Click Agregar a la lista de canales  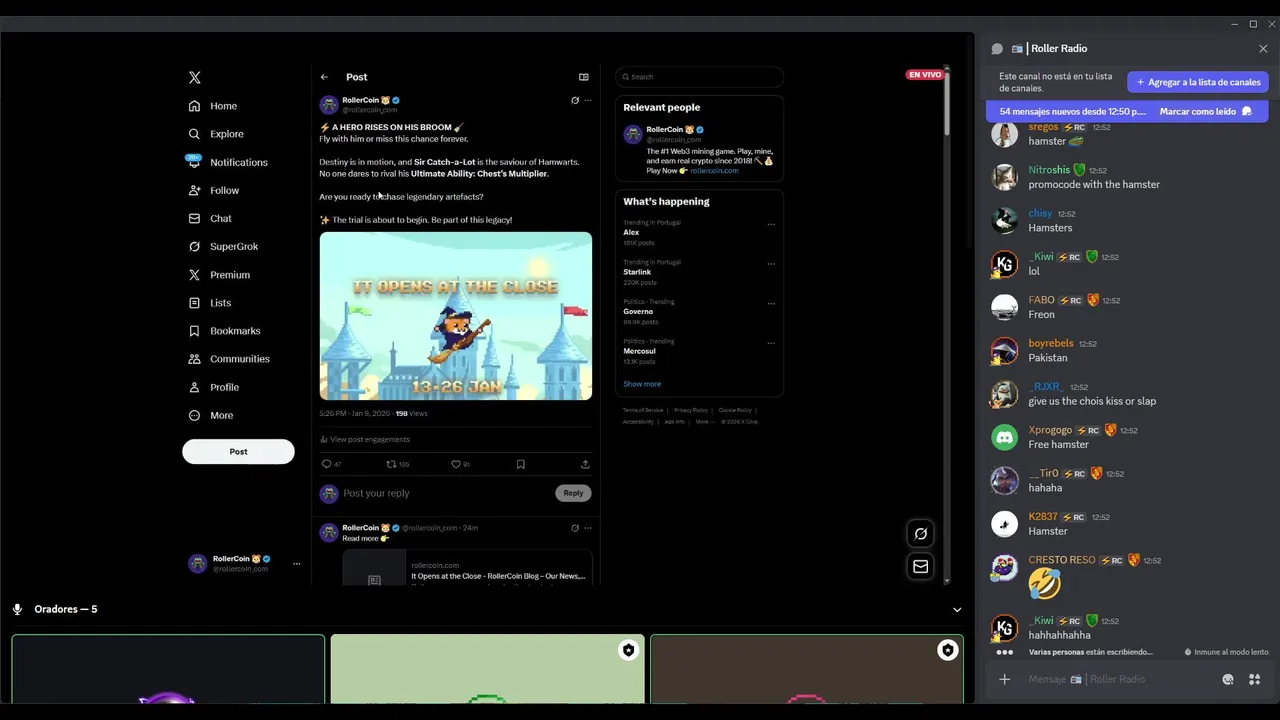pyautogui.click(x=1198, y=82)
